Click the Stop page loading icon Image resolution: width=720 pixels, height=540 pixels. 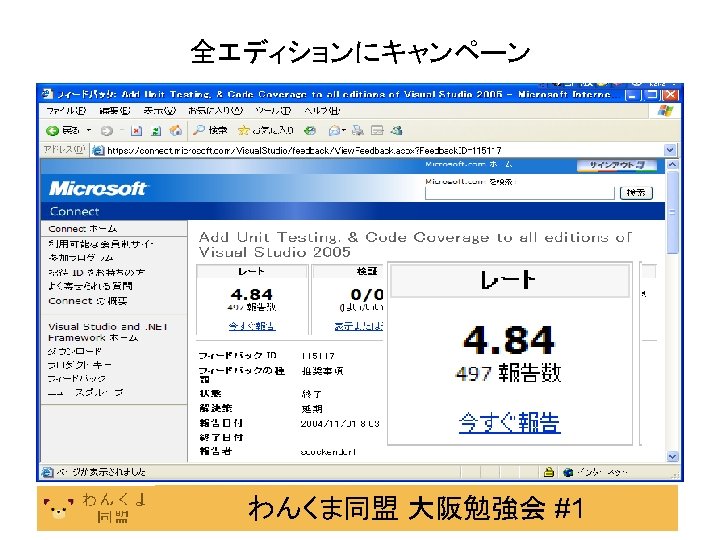coord(136,131)
